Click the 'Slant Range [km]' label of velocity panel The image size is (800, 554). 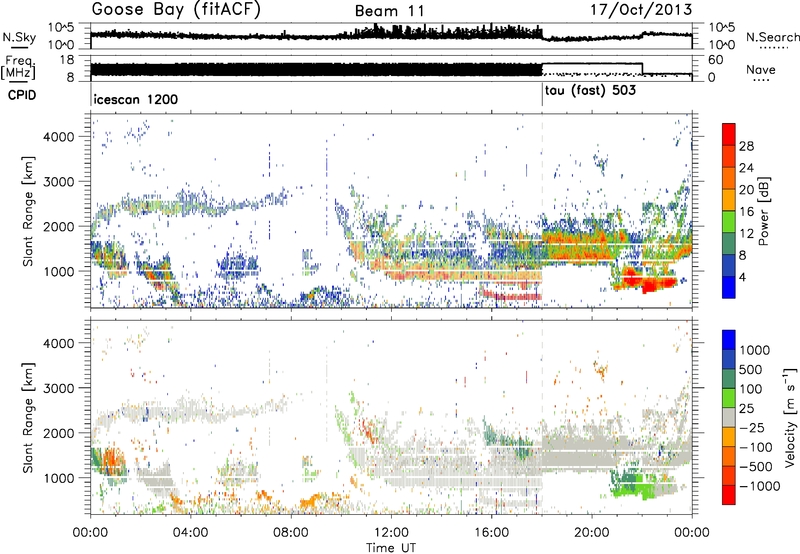point(28,417)
